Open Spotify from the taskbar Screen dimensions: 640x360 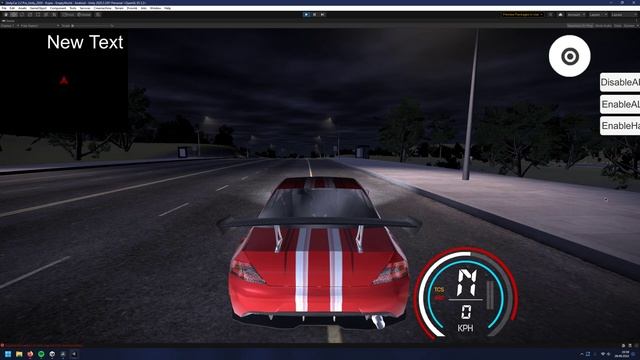(x=41, y=354)
